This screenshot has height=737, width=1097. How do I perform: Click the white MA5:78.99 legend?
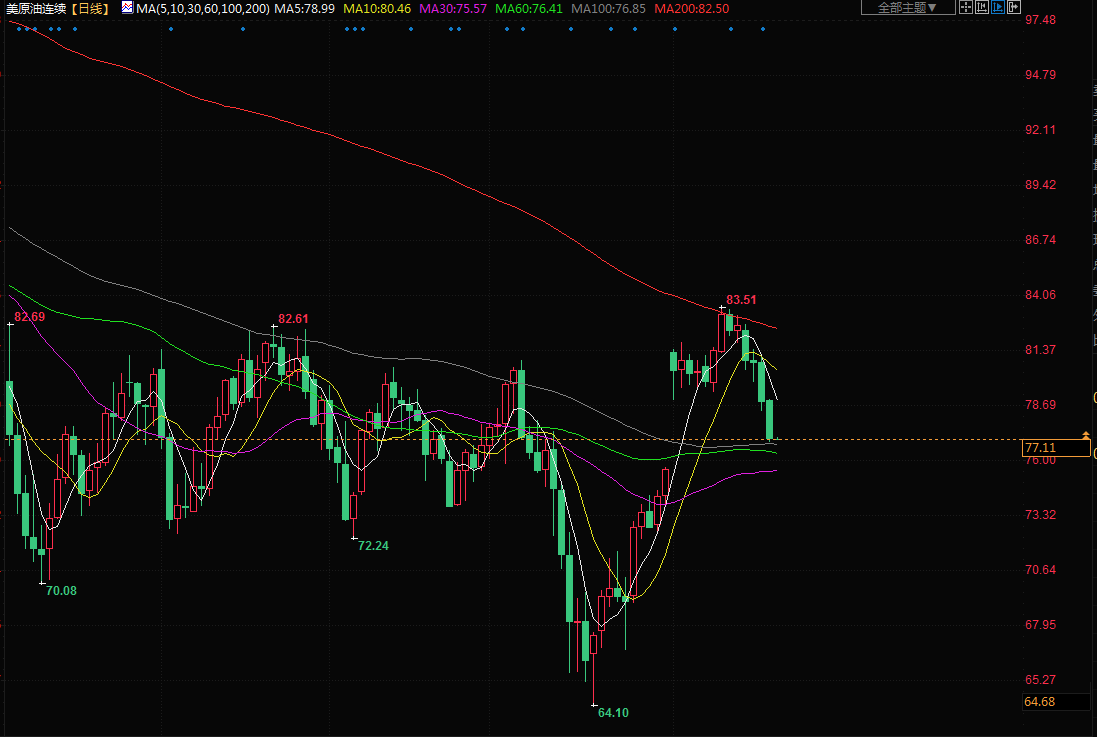tap(304, 8)
